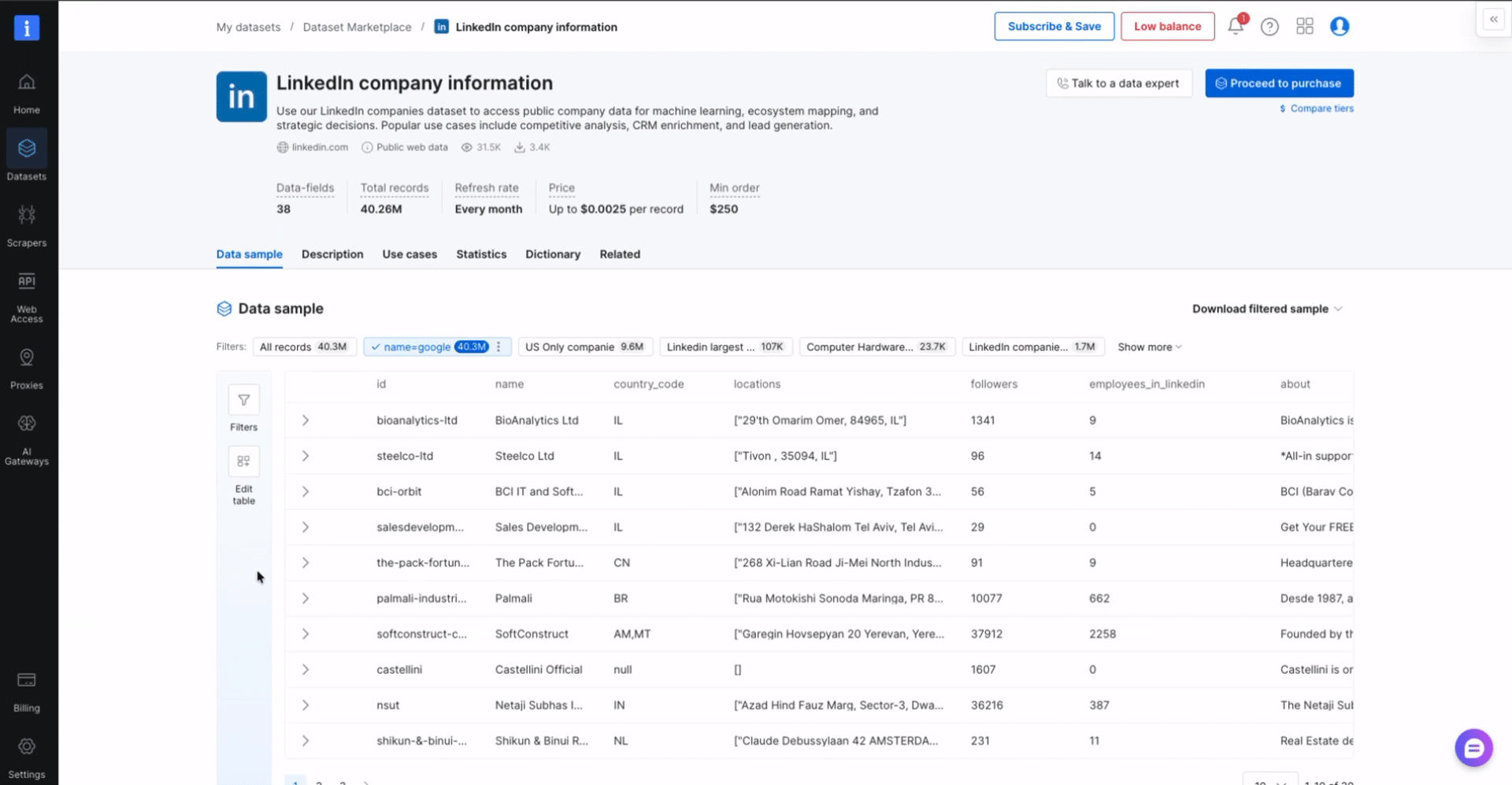Screen dimensions: 1512x785
Task: Expand the Palmali row
Action: [306, 598]
